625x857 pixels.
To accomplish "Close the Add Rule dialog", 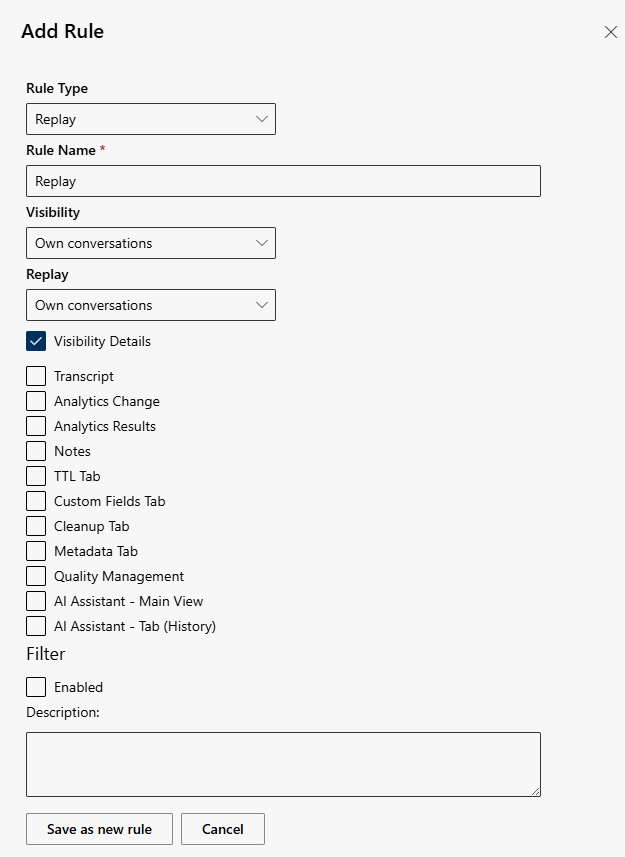I will [x=611, y=32].
